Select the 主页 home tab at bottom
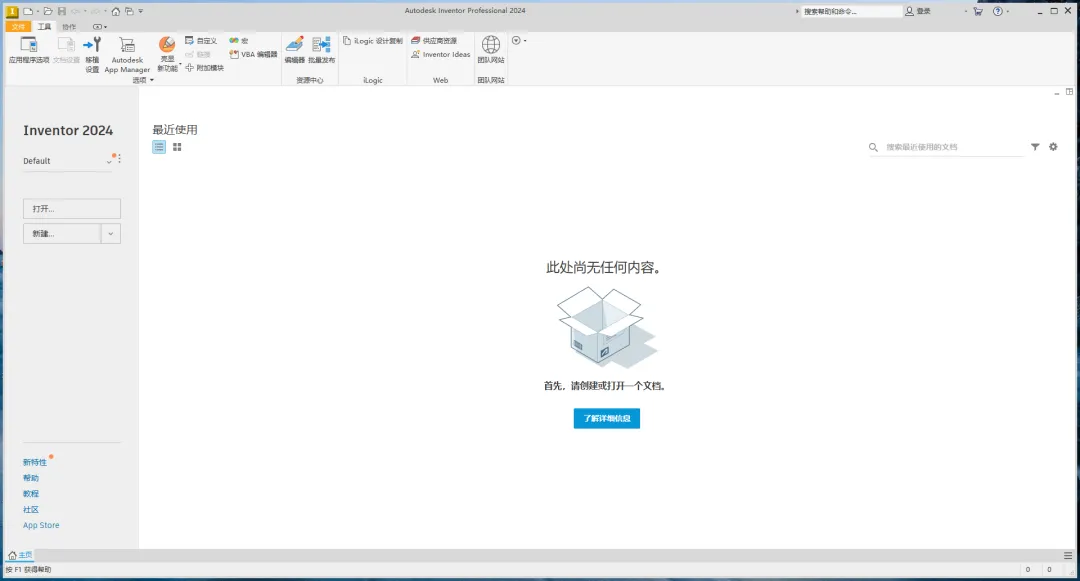1080x581 pixels. click(20, 555)
